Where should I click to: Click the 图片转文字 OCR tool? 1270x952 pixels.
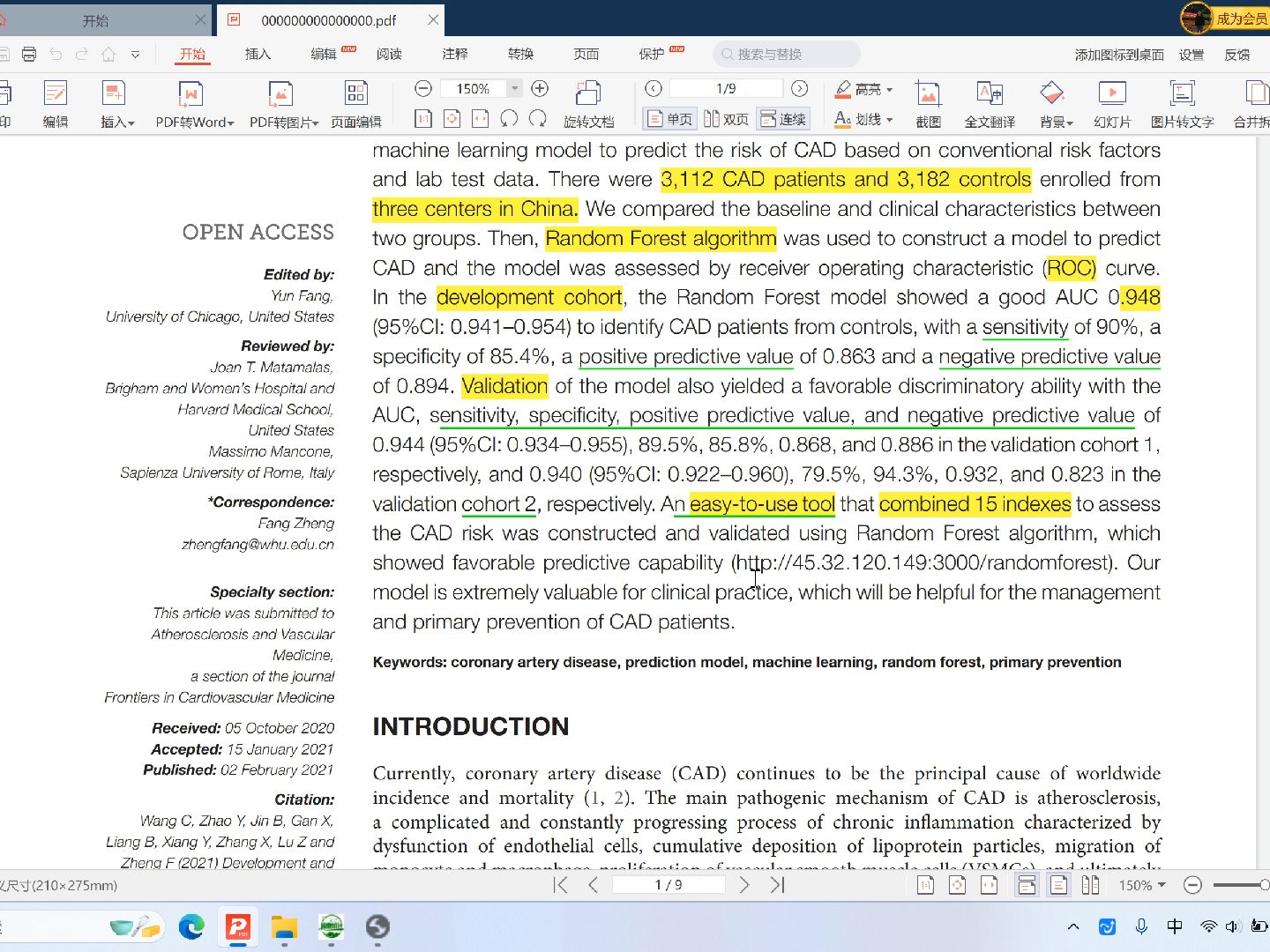click(1182, 103)
